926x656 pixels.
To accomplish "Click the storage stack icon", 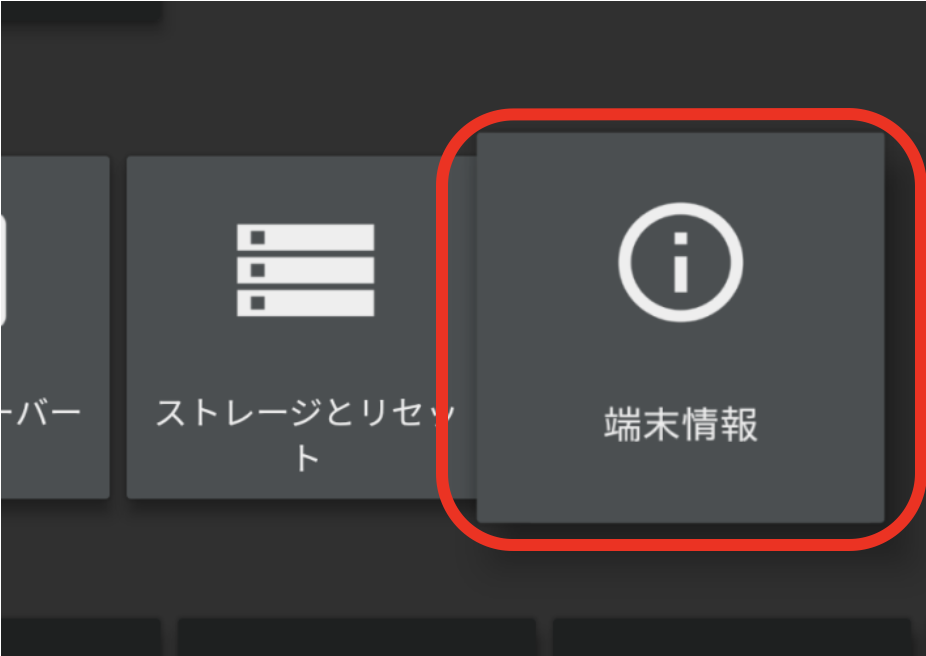I will pos(305,270).
